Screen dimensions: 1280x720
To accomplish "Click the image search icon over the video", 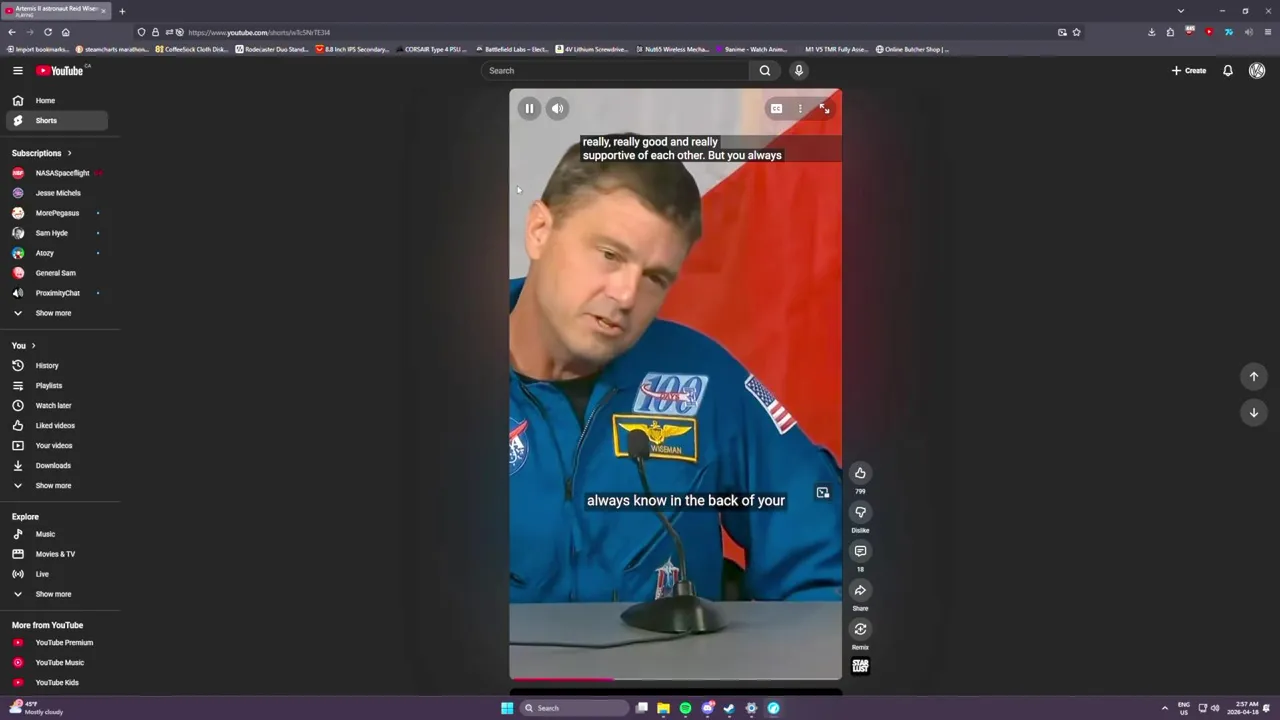I will point(822,492).
